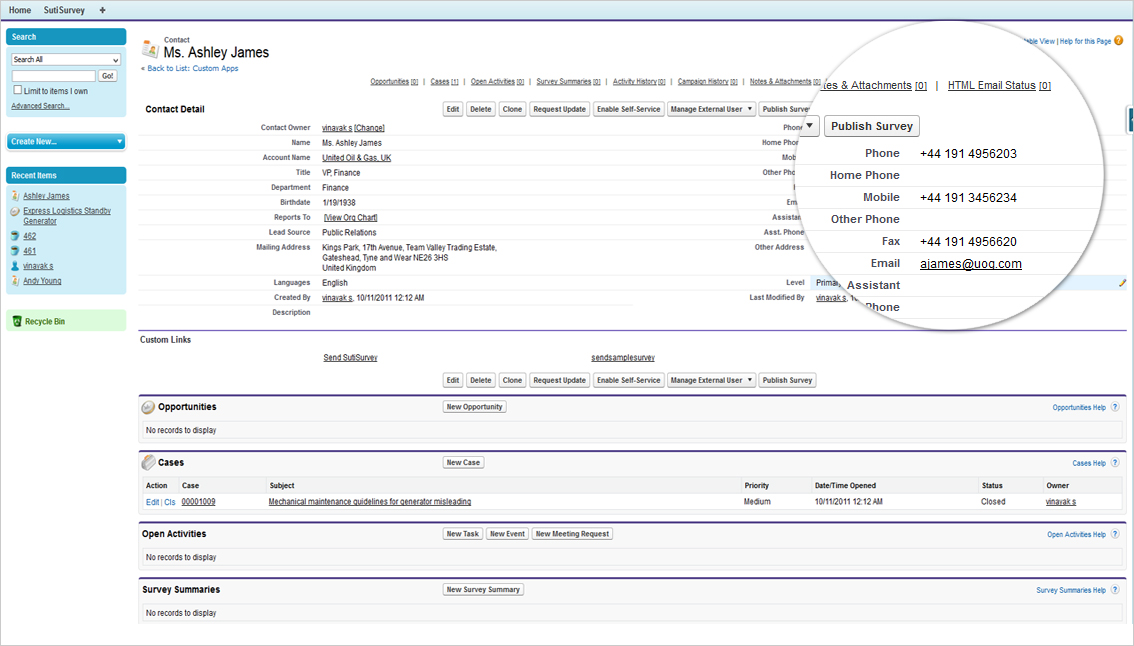1134x646 pixels.
Task: Click the bottom Request Update button
Action: tap(560, 380)
